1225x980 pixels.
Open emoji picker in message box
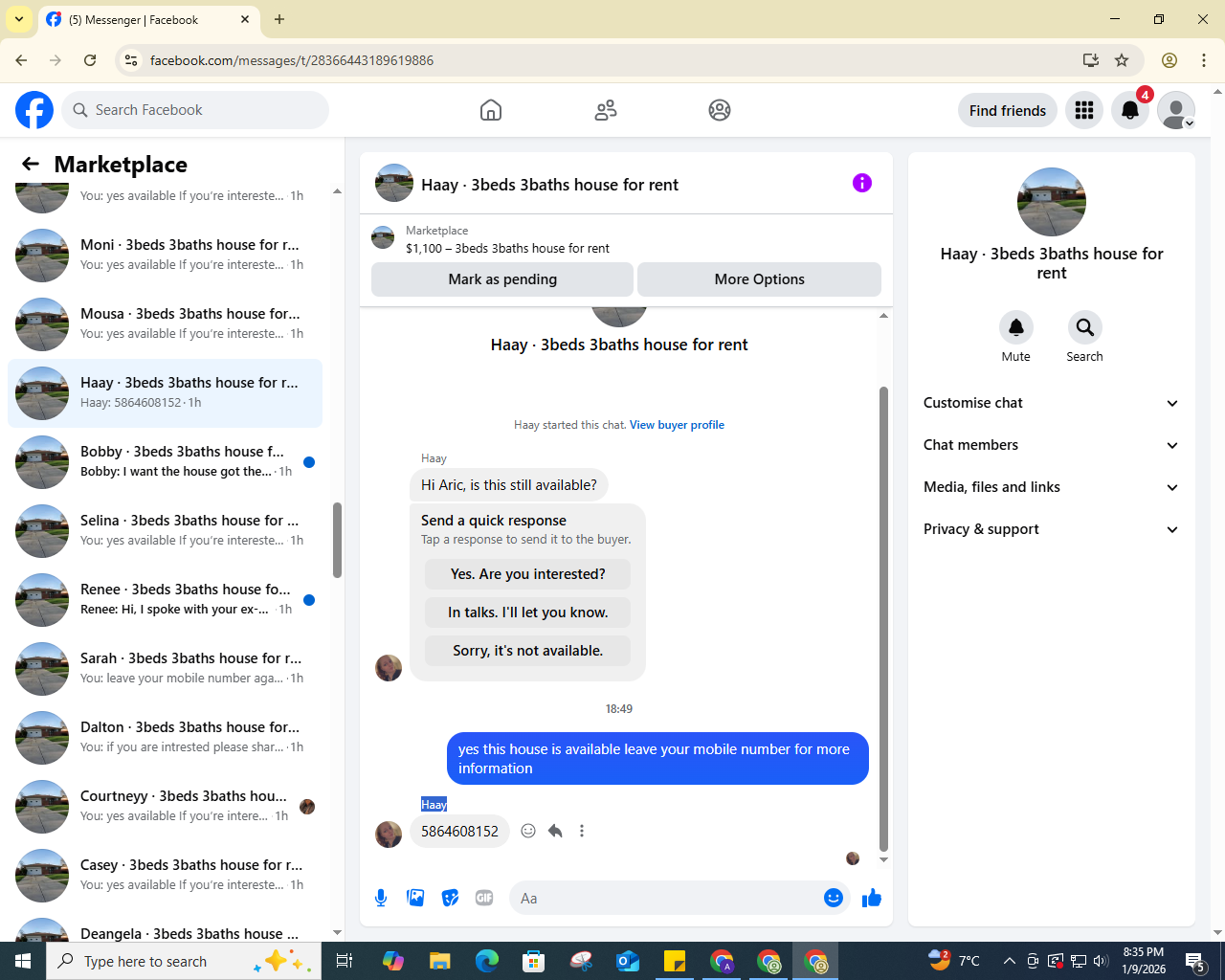834,898
